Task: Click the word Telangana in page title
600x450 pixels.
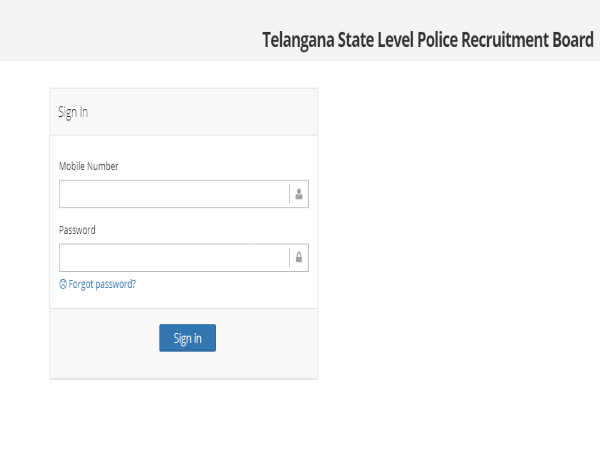Action: click(298, 40)
